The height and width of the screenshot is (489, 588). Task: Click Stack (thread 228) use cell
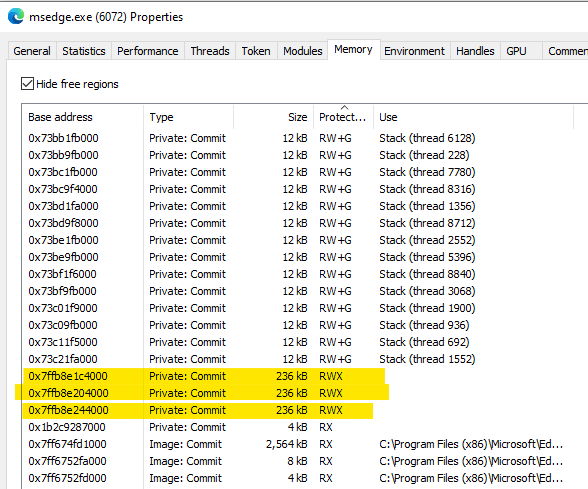[x=424, y=155]
